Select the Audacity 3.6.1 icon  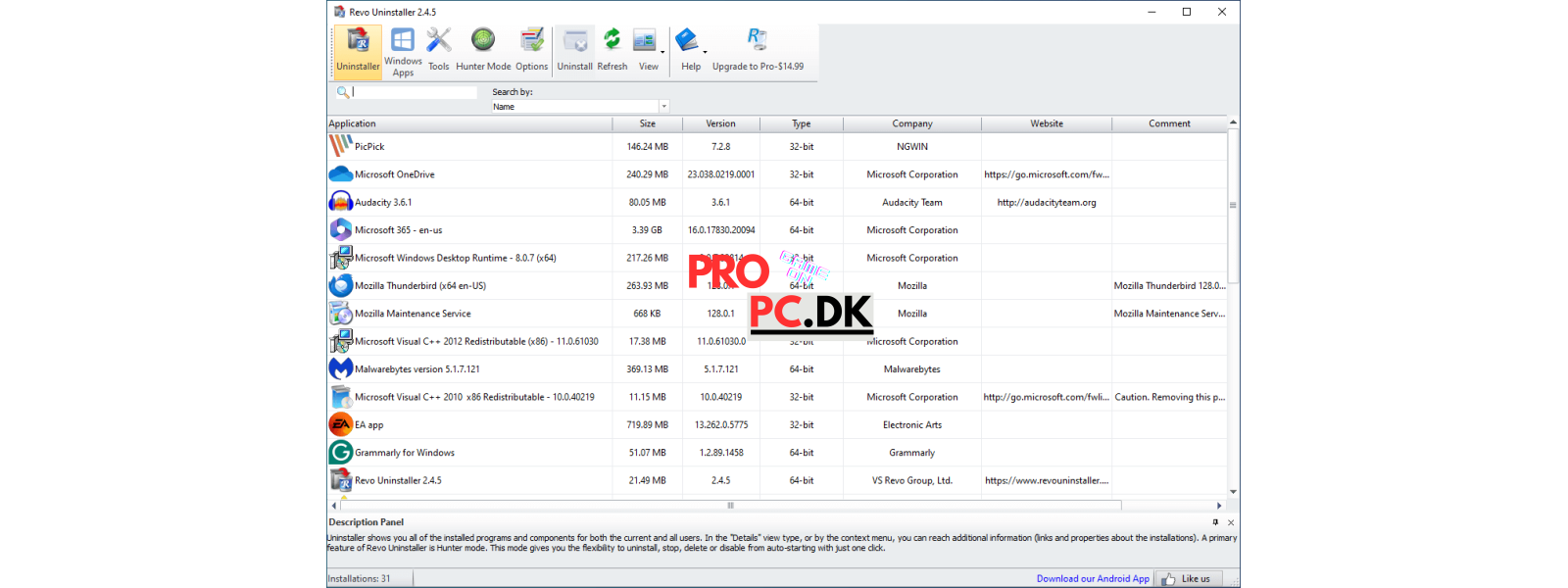pos(340,202)
